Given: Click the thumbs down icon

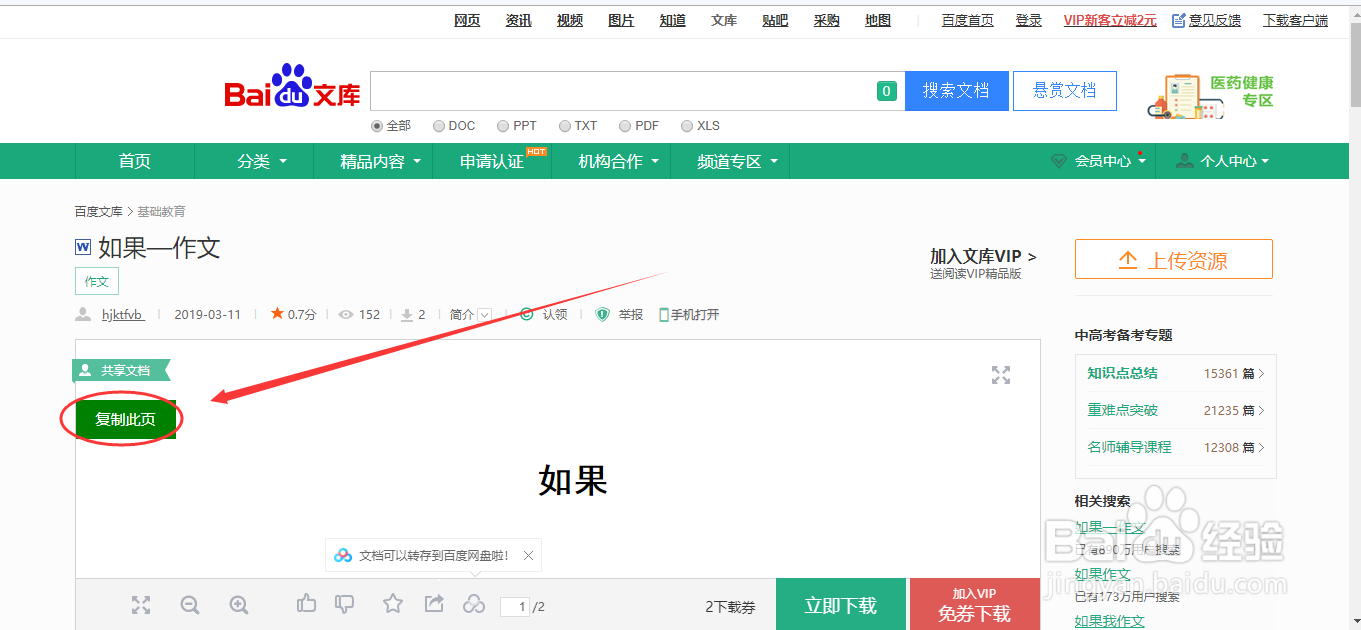Looking at the screenshot, I should click(x=344, y=603).
